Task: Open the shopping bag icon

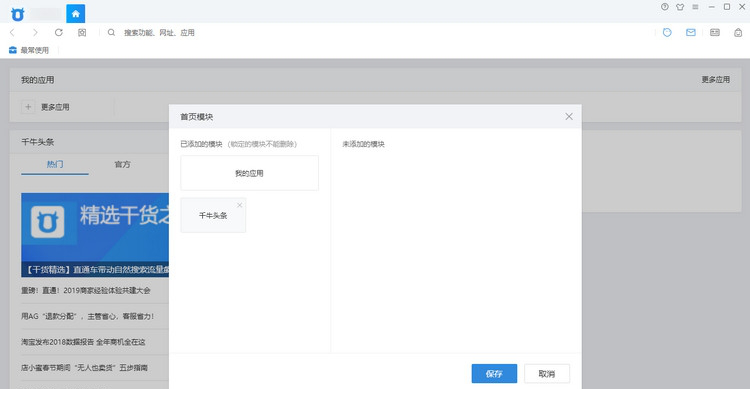Action: (x=738, y=33)
